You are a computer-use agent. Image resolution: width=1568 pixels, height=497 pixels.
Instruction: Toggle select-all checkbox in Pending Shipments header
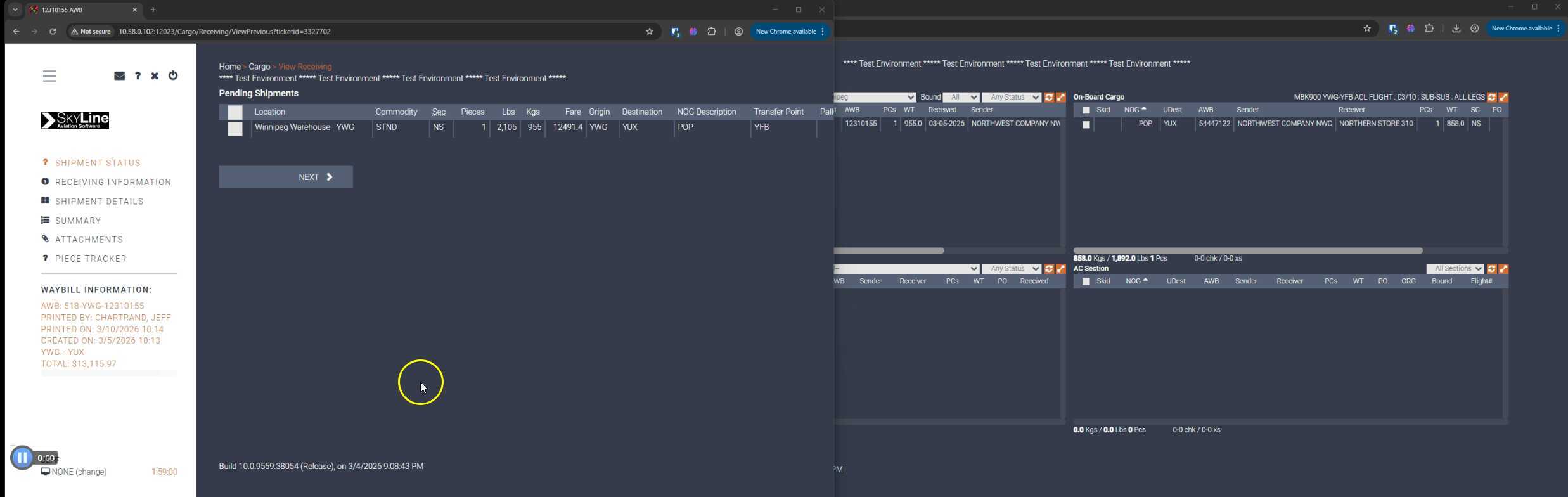pyautogui.click(x=235, y=112)
